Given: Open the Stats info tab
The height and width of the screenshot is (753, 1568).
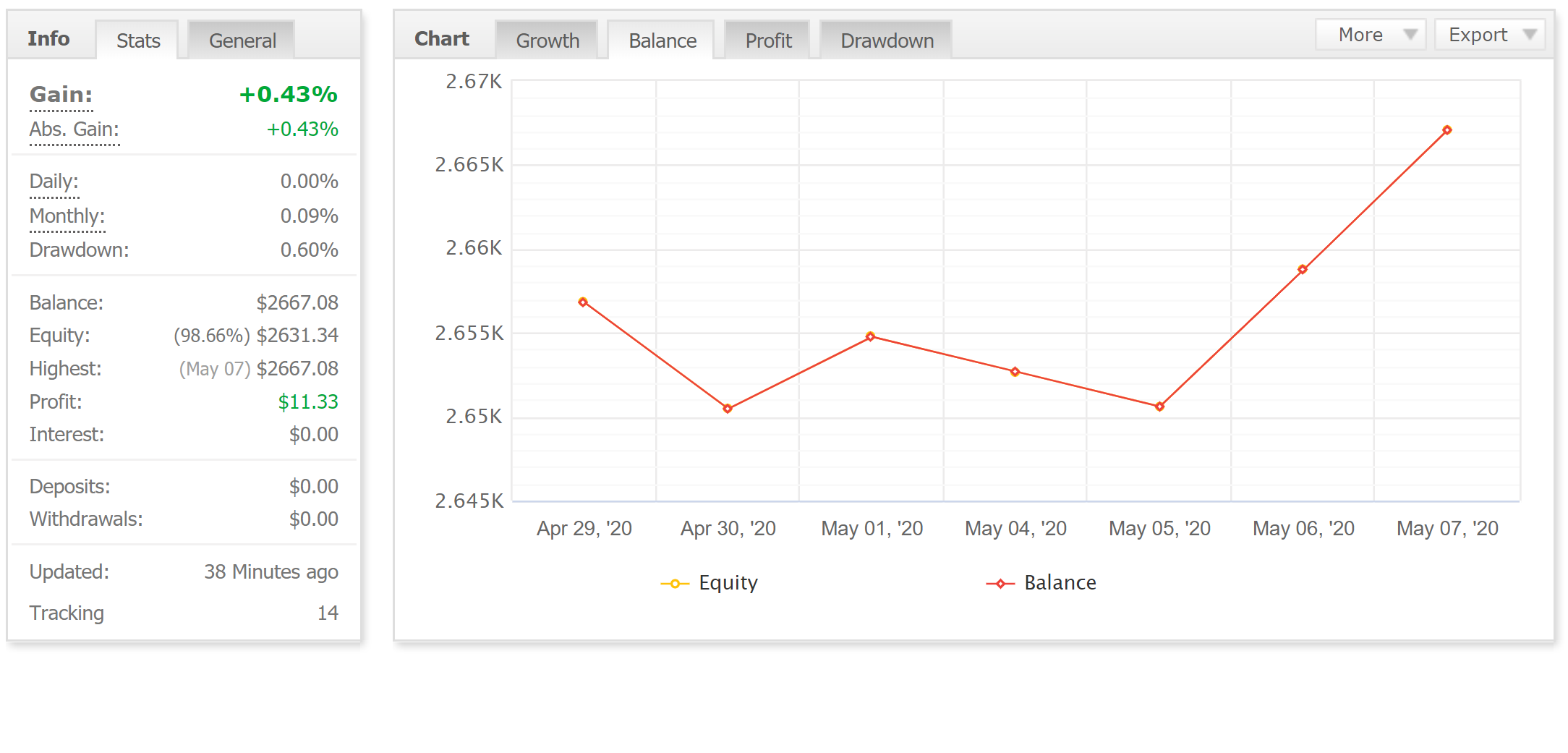Looking at the screenshot, I should tap(137, 41).
